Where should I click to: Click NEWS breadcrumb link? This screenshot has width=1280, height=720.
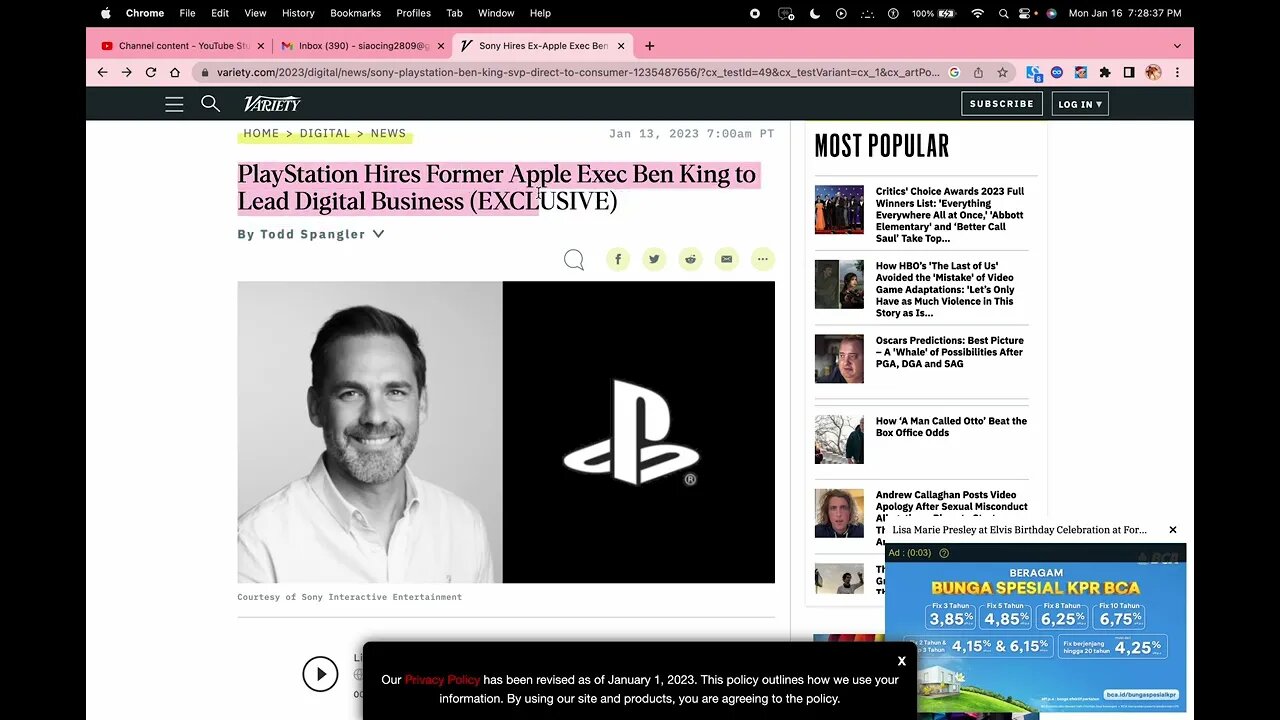(388, 133)
